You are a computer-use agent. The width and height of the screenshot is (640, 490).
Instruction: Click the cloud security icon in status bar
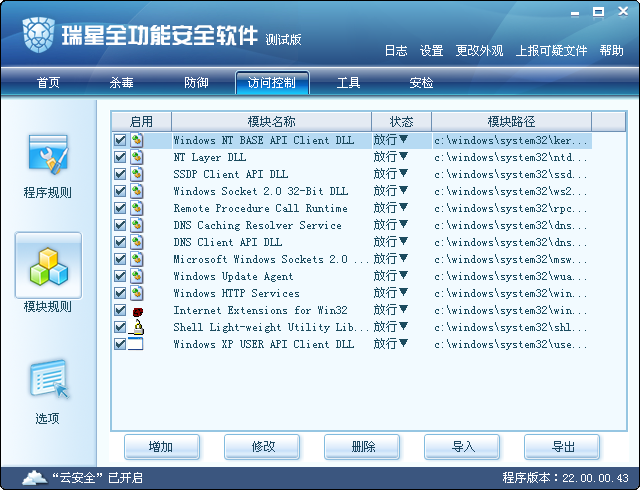35,477
